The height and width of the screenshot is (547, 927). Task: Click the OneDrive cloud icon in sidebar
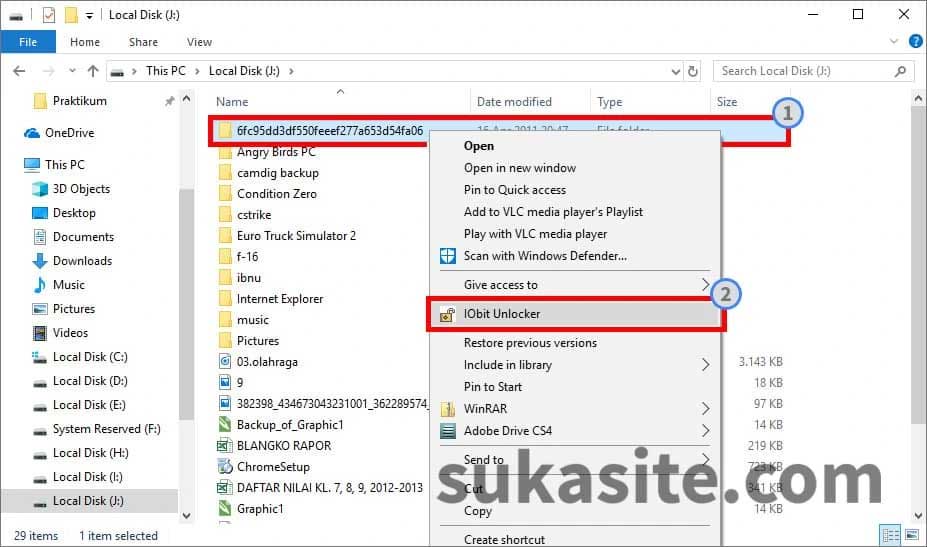click(x=31, y=133)
